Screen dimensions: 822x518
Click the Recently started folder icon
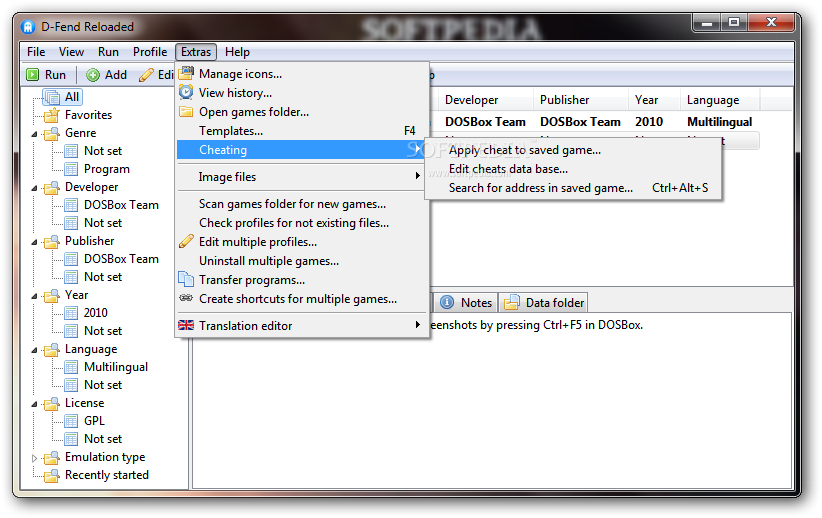(x=51, y=475)
